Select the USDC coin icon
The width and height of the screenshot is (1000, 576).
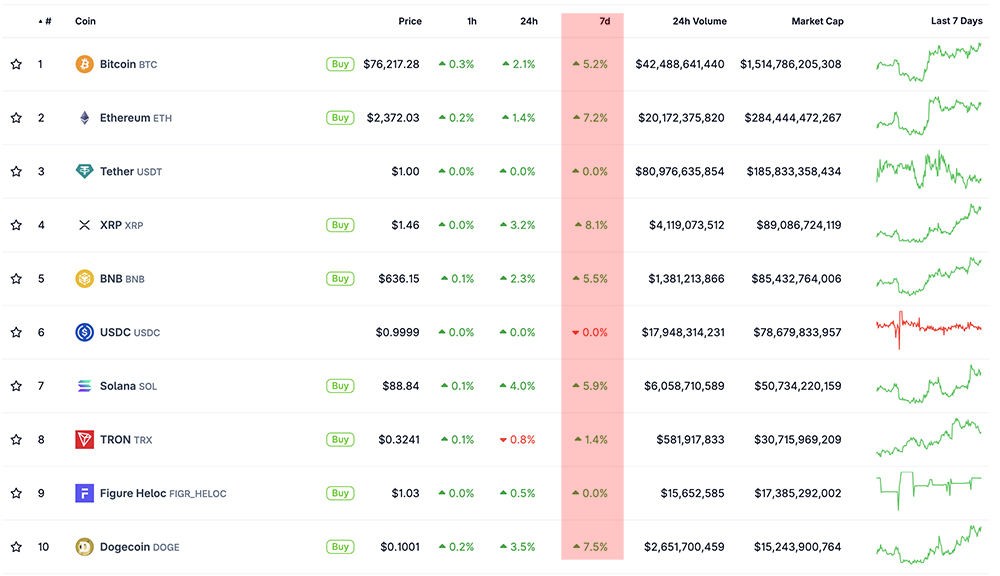(x=84, y=332)
